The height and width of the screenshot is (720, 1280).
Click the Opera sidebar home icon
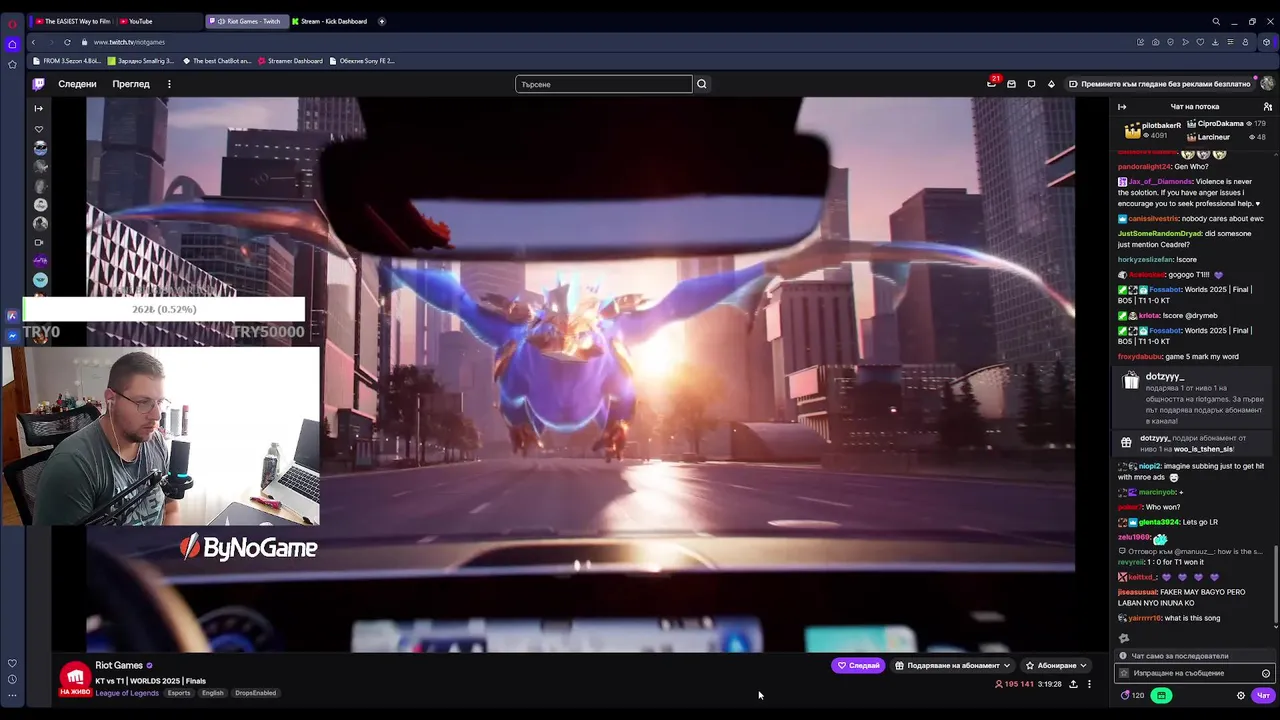click(x=12, y=44)
